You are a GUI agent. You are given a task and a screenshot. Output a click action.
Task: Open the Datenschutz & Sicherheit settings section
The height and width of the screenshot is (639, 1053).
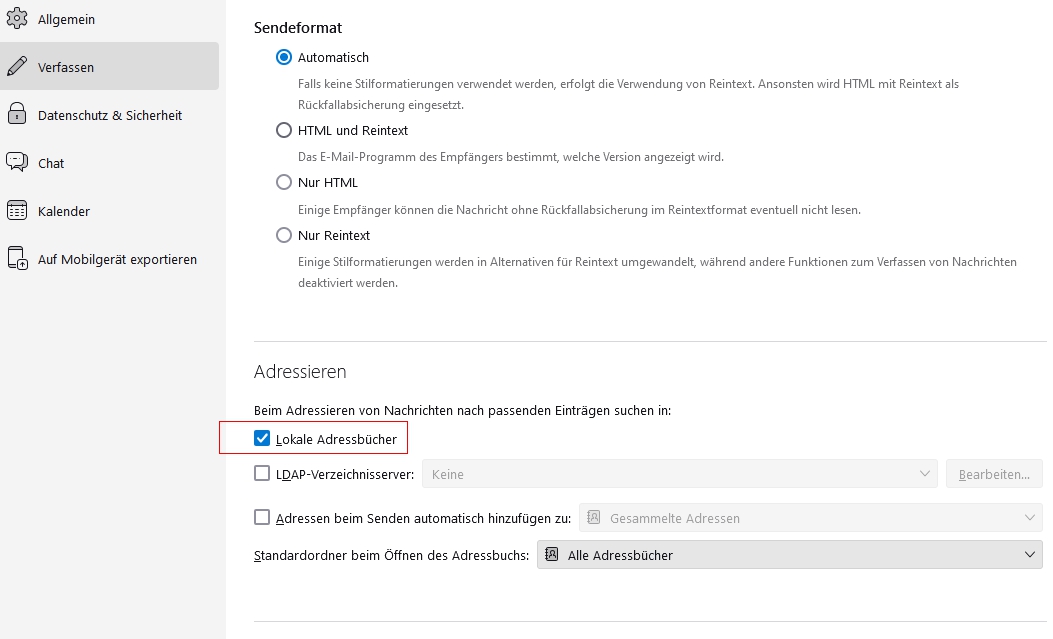point(110,115)
